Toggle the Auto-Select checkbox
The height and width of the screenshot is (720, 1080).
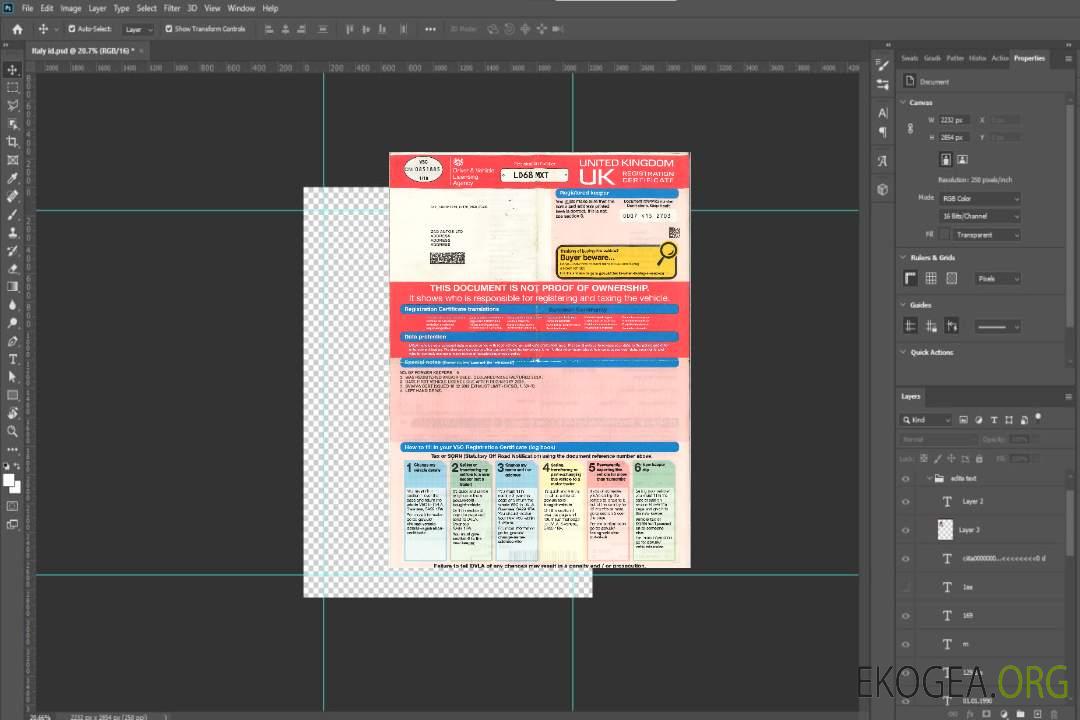click(x=71, y=29)
